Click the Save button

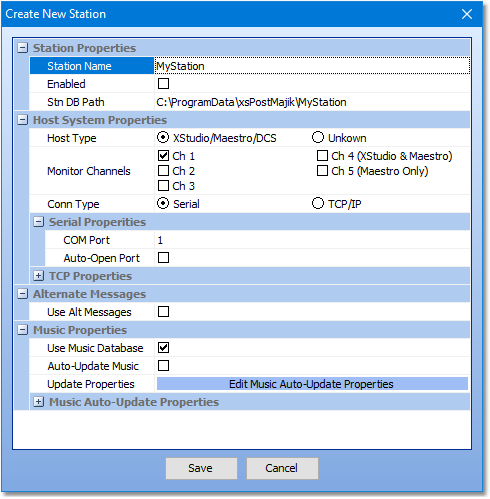point(201,468)
